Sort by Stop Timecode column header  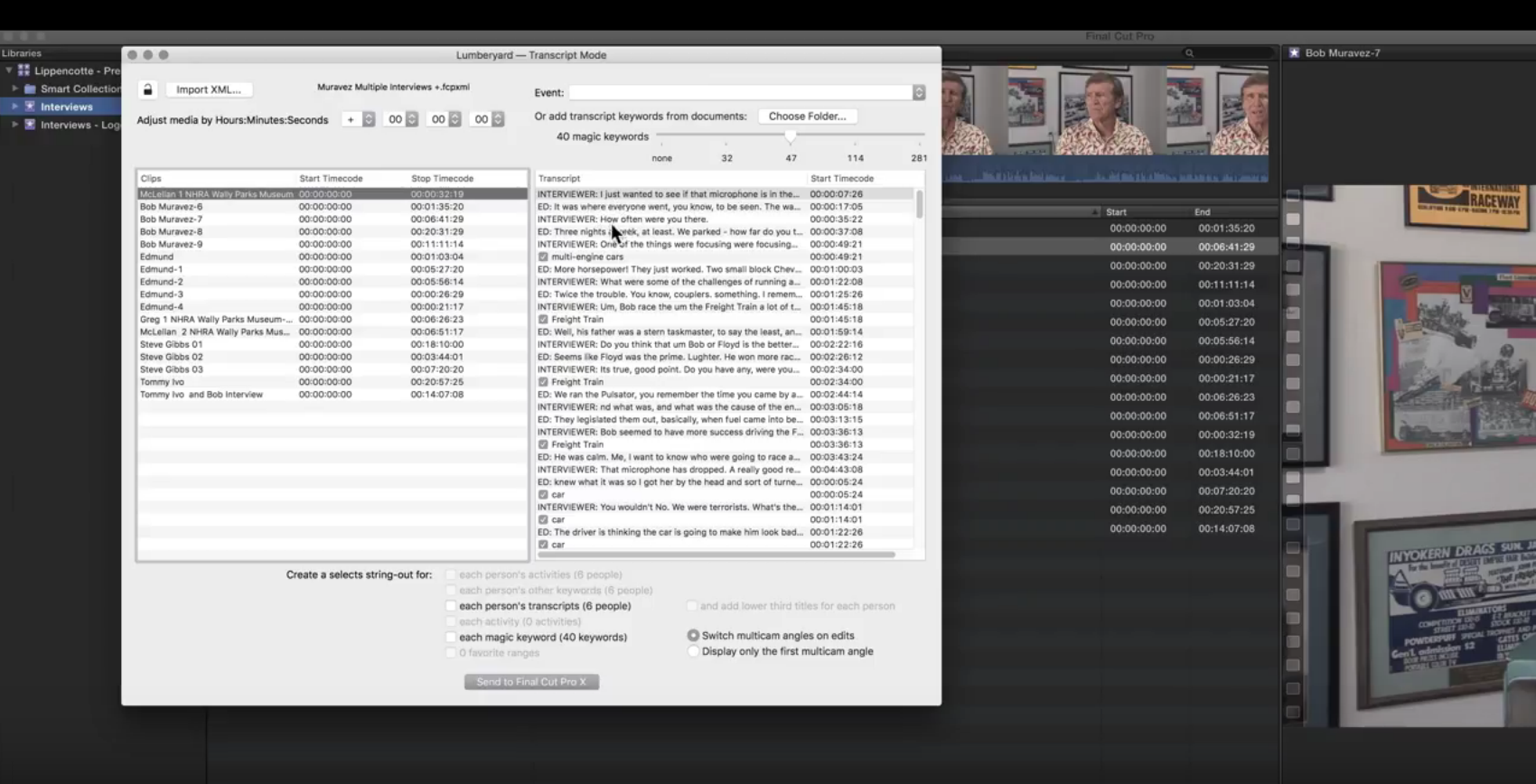tap(442, 179)
